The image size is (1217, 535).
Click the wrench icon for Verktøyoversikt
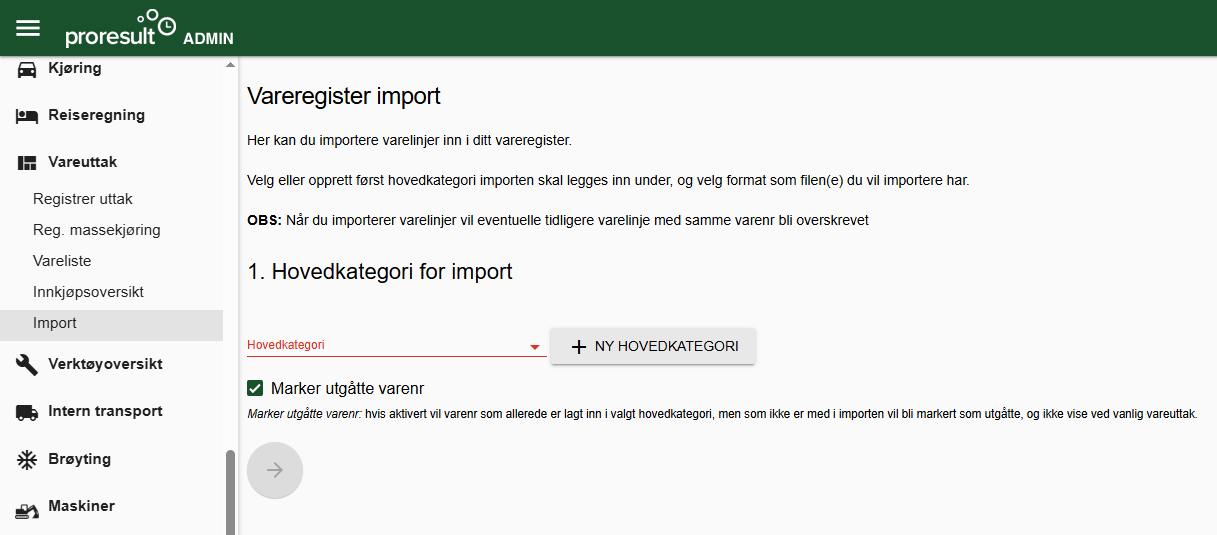(27, 365)
